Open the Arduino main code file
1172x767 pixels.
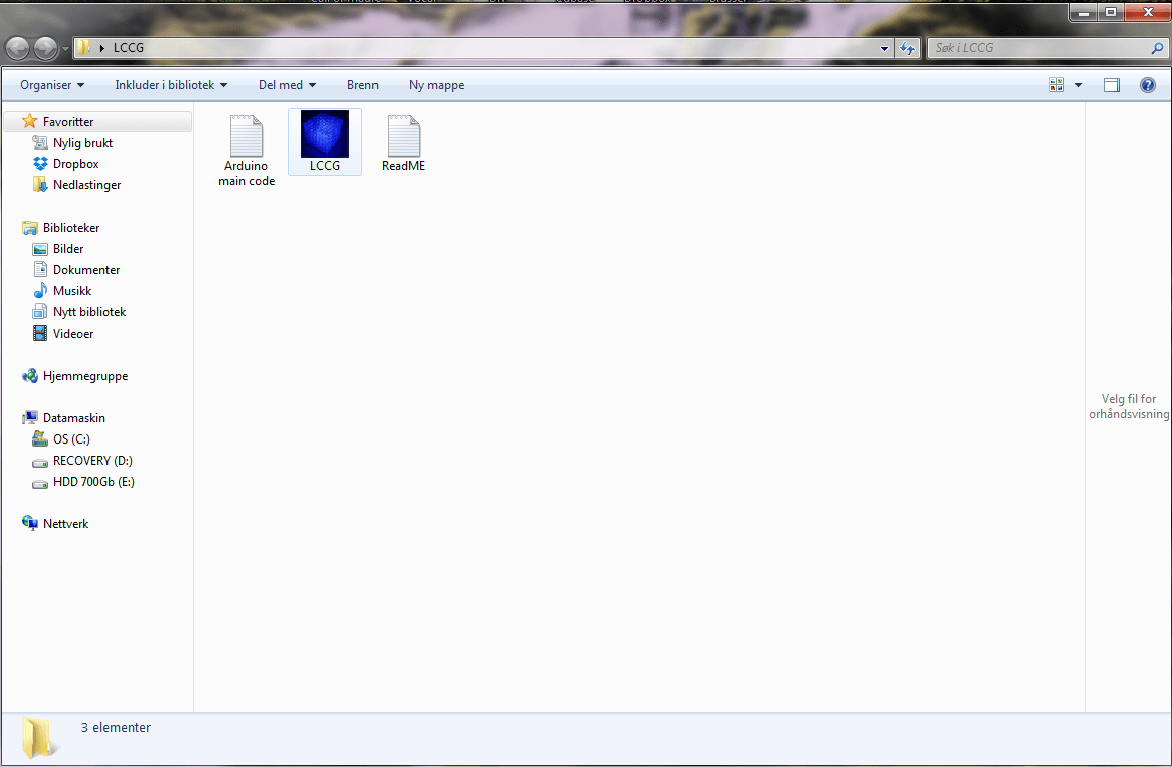[246, 150]
